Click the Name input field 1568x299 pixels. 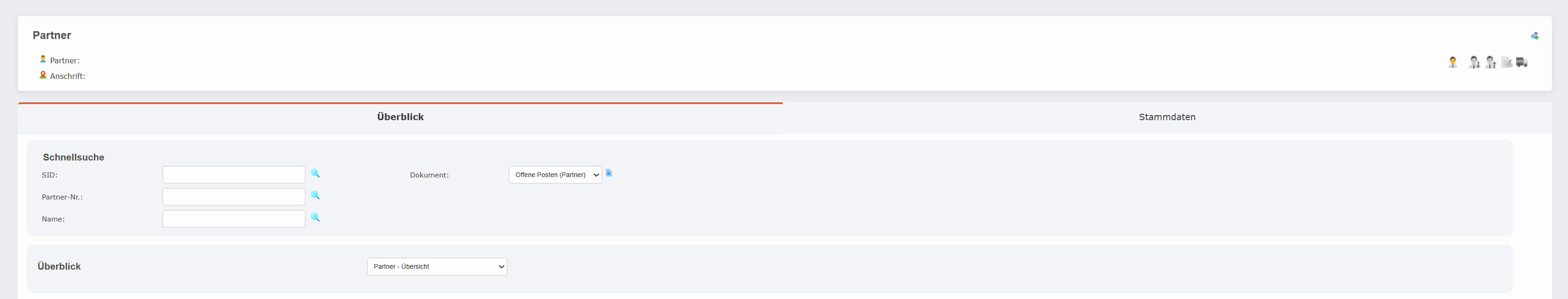click(x=234, y=218)
